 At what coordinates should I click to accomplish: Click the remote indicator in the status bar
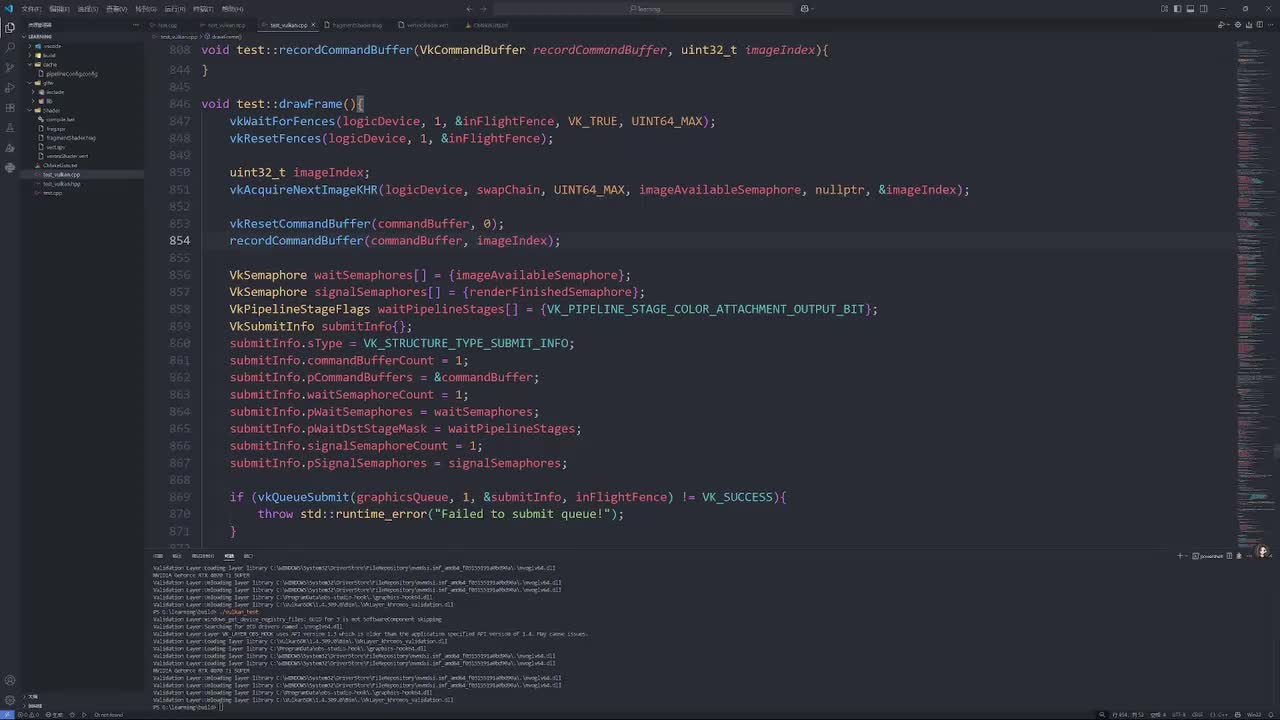pos(8,714)
